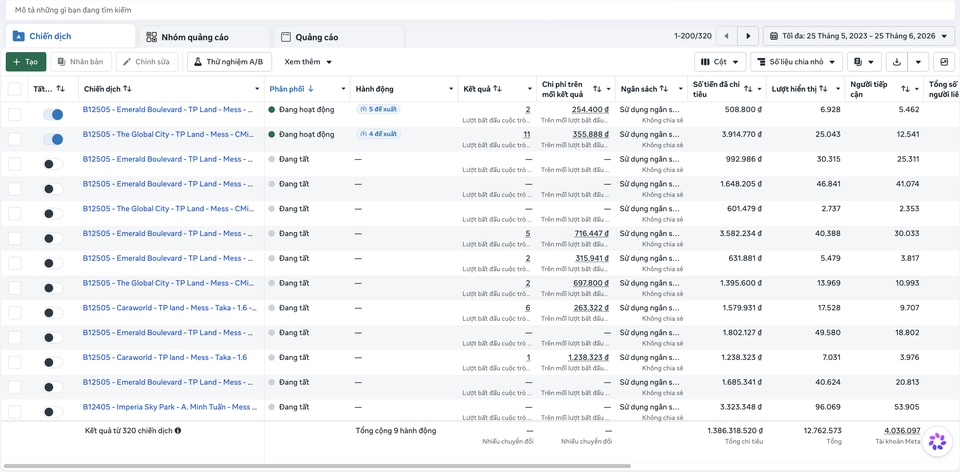Sort by Người tiếp cận column

(905, 89)
